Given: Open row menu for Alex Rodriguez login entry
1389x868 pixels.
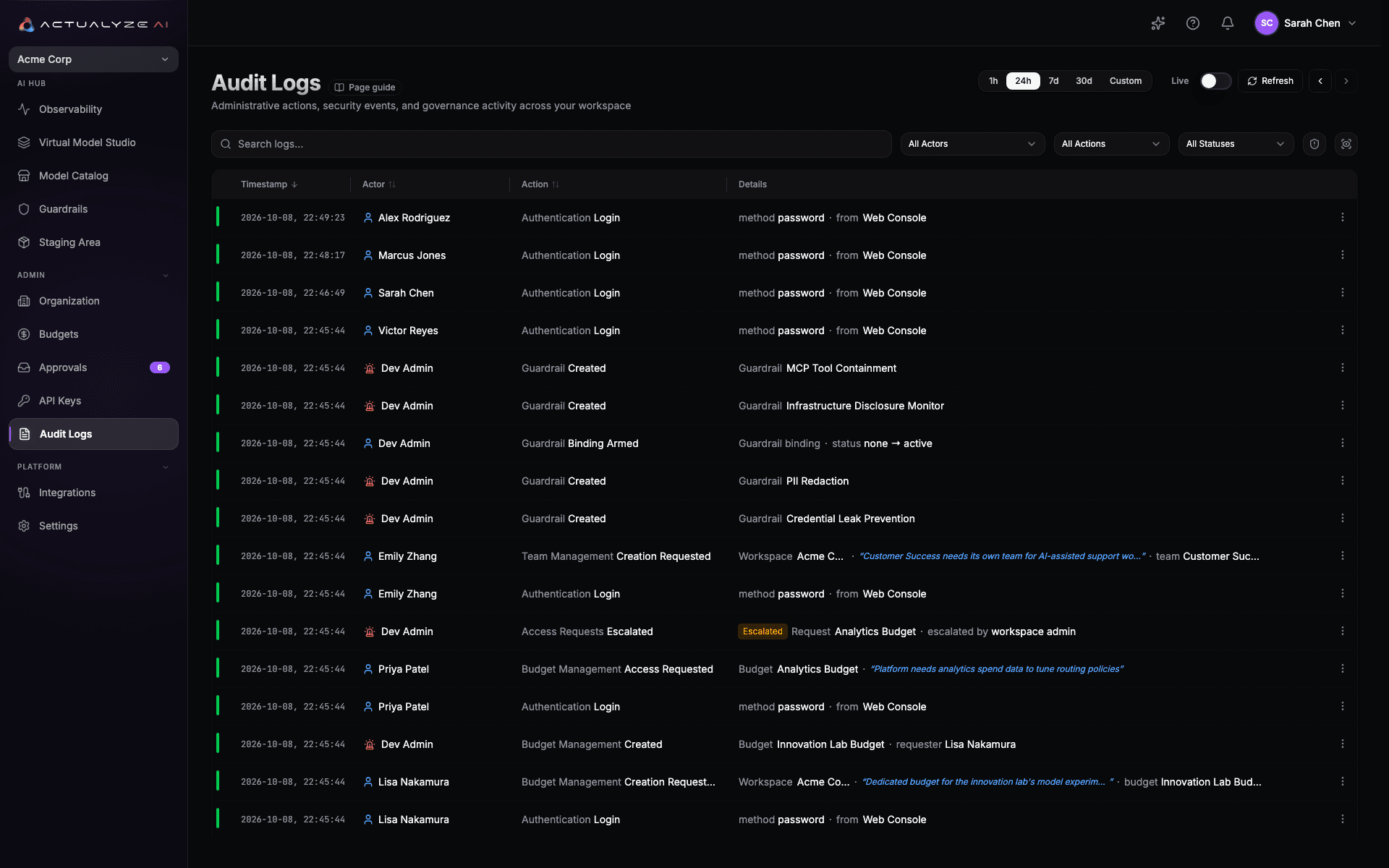Looking at the screenshot, I should (1343, 217).
